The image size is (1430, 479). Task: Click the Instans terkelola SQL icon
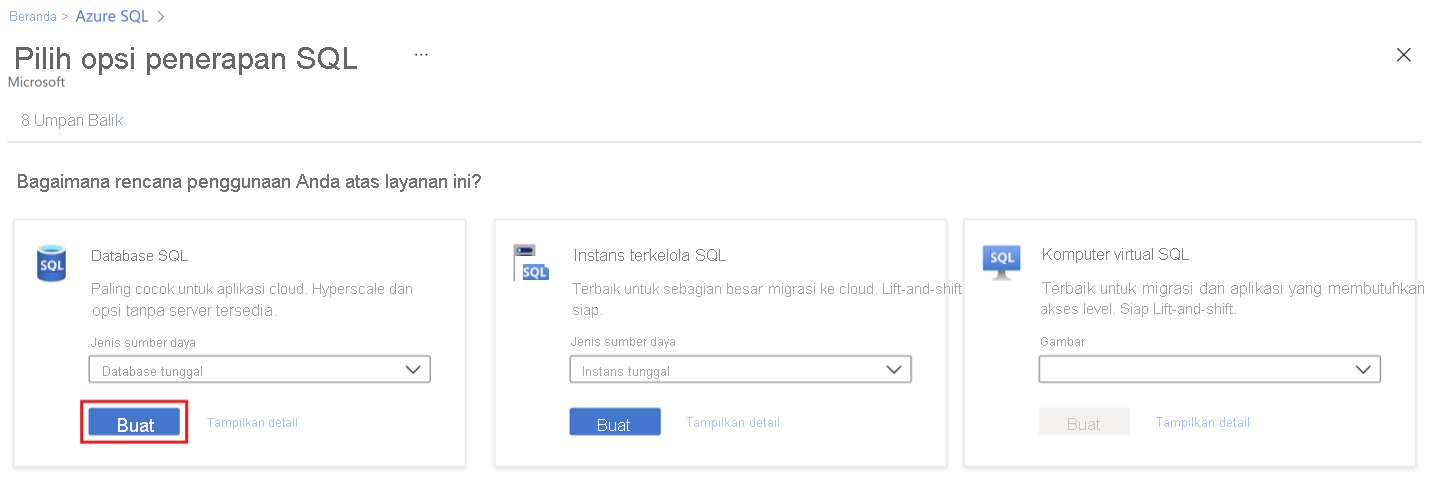[530, 263]
